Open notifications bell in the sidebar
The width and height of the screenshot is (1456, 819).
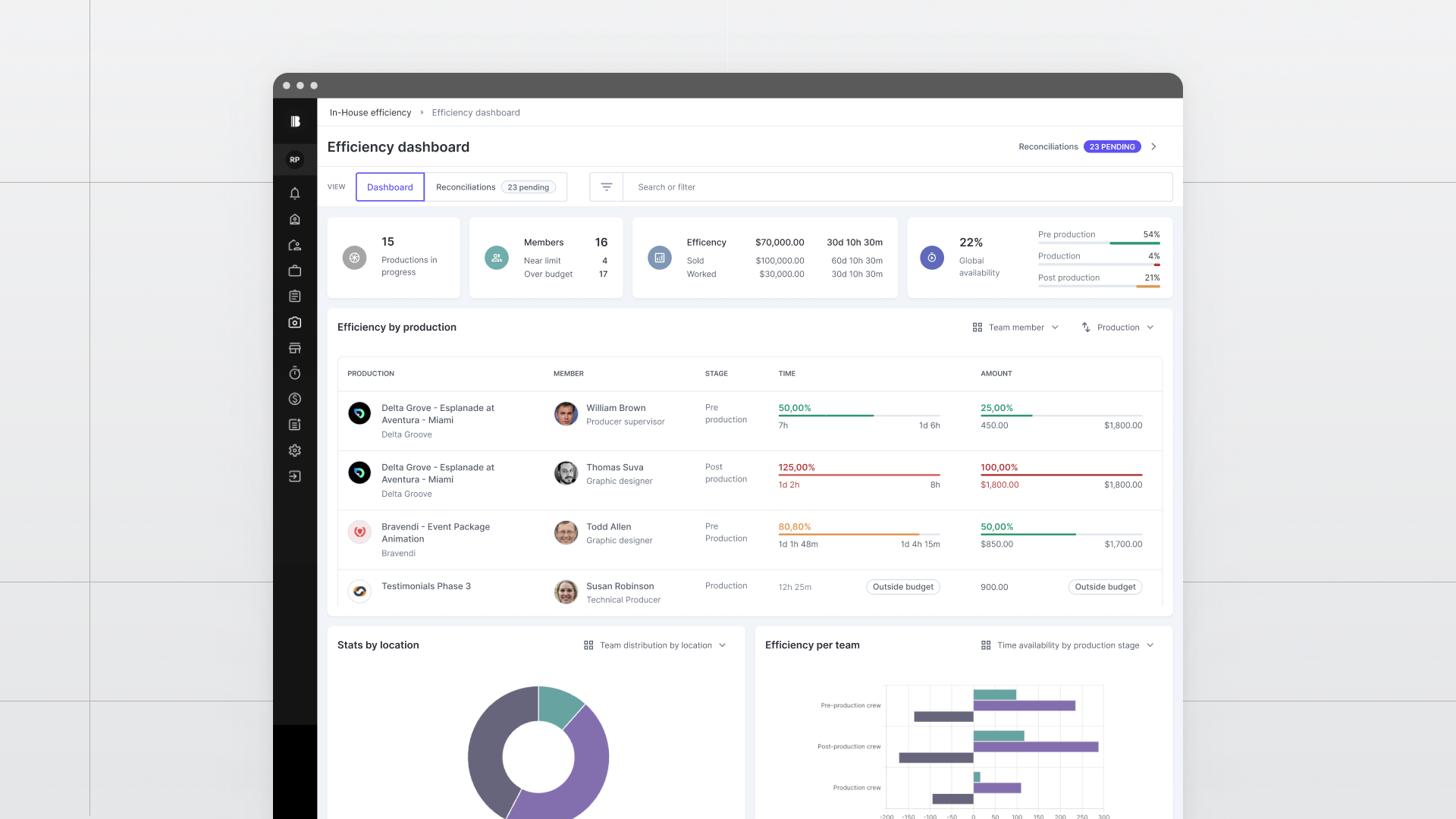295,193
